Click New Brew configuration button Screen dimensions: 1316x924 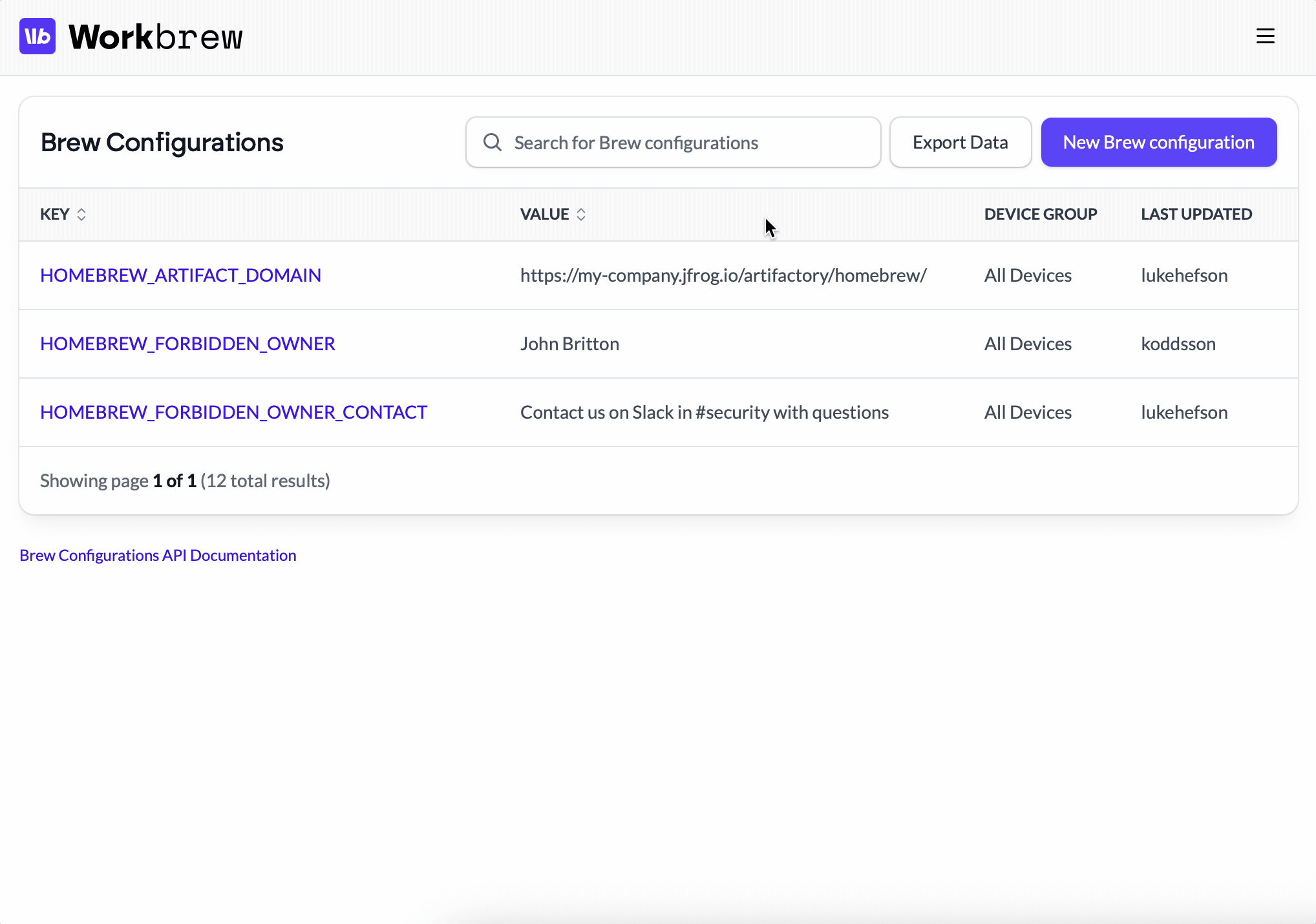[x=1158, y=142]
